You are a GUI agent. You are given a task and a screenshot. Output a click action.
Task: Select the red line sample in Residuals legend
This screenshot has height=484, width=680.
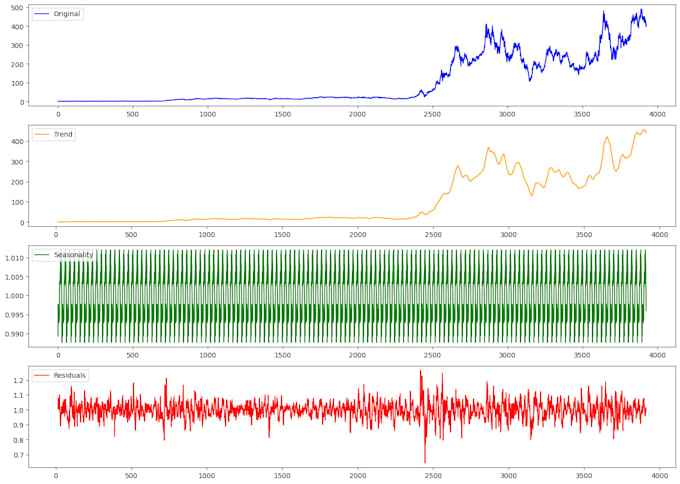[x=42, y=375]
